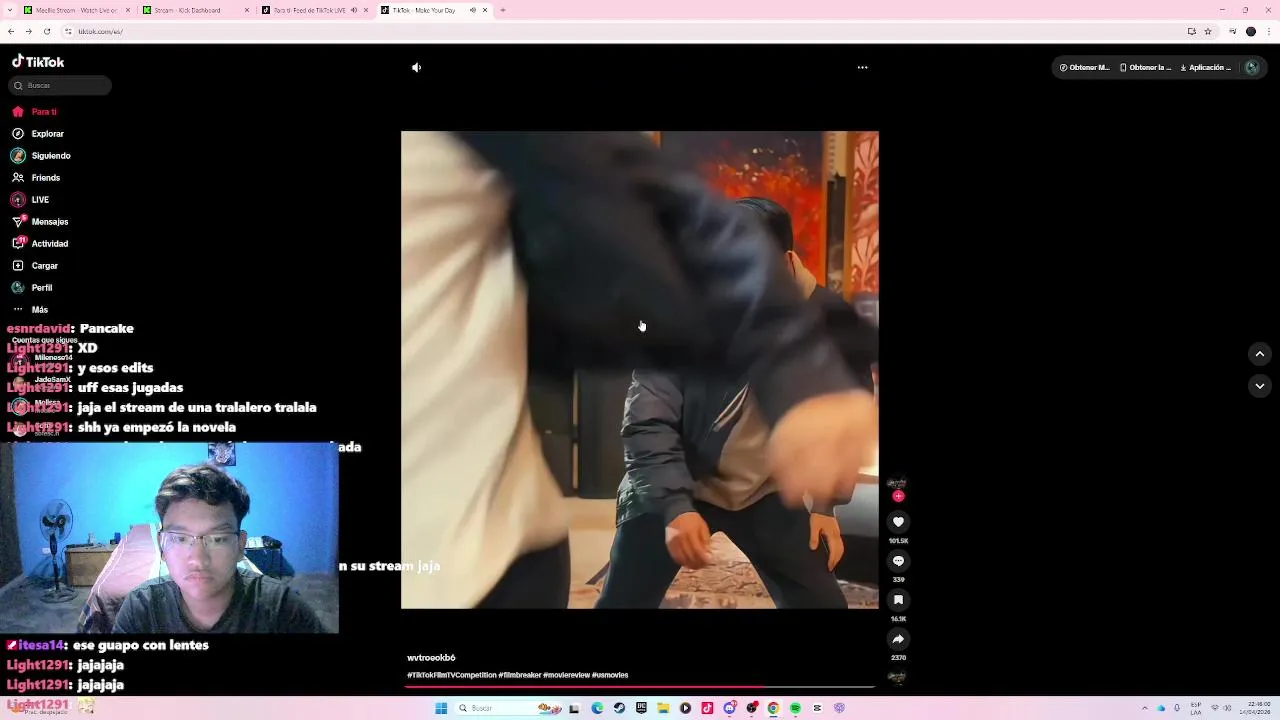This screenshot has height=720, width=1280.
Task: Mute the Feed de TikTok LIVE tab audio
Action: click(x=353, y=10)
